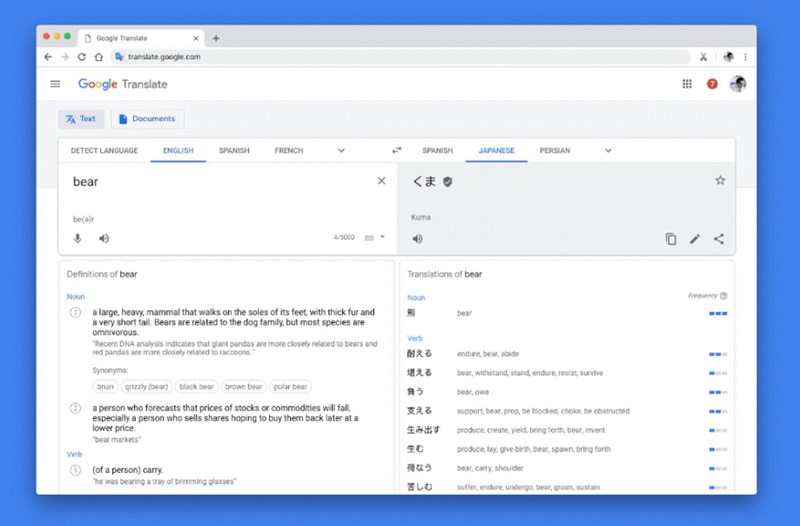Open the Google apps grid
The width and height of the screenshot is (800, 526).
[x=687, y=84]
